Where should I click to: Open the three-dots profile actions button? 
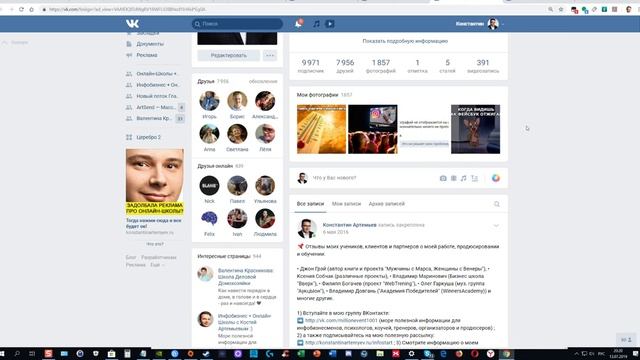(x=270, y=55)
